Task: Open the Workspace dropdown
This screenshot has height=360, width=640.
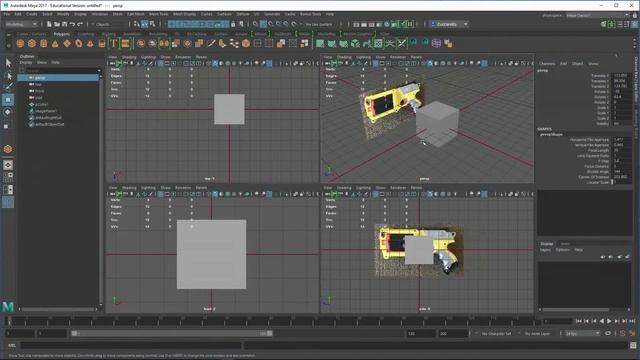Action: 597,15
